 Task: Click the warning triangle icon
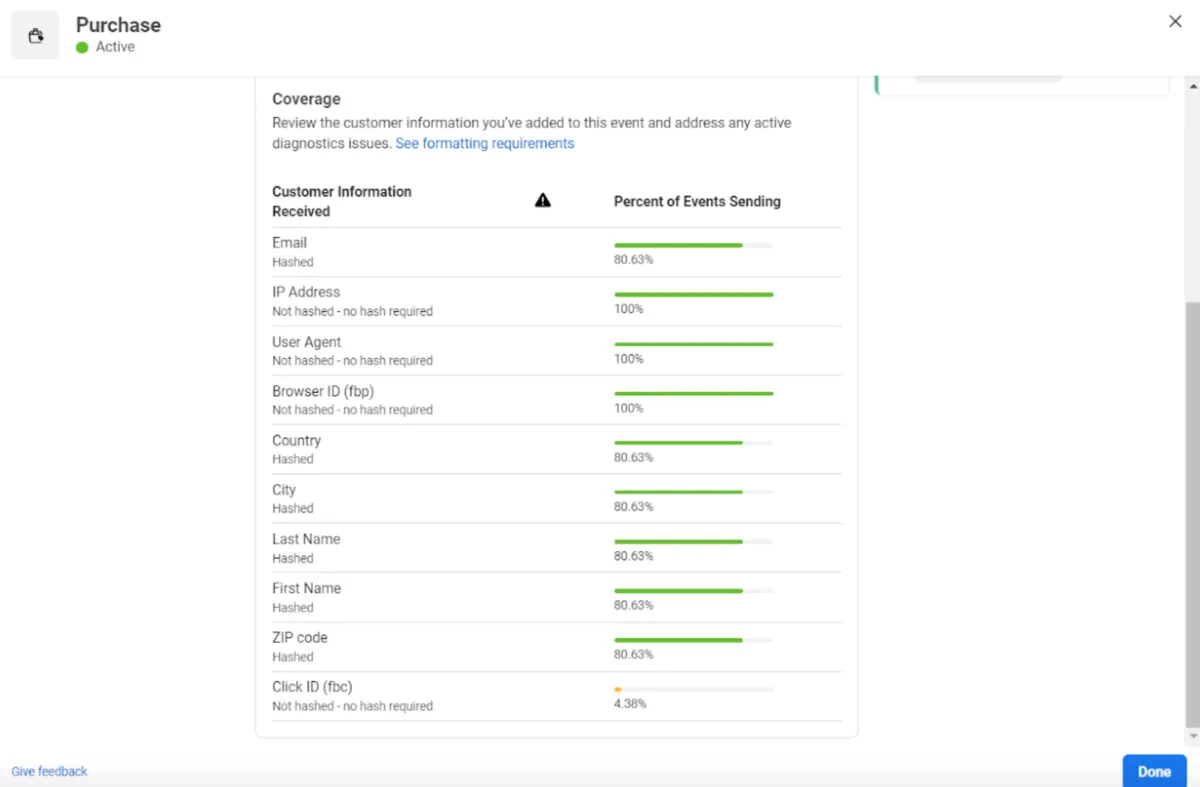coord(543,201)
